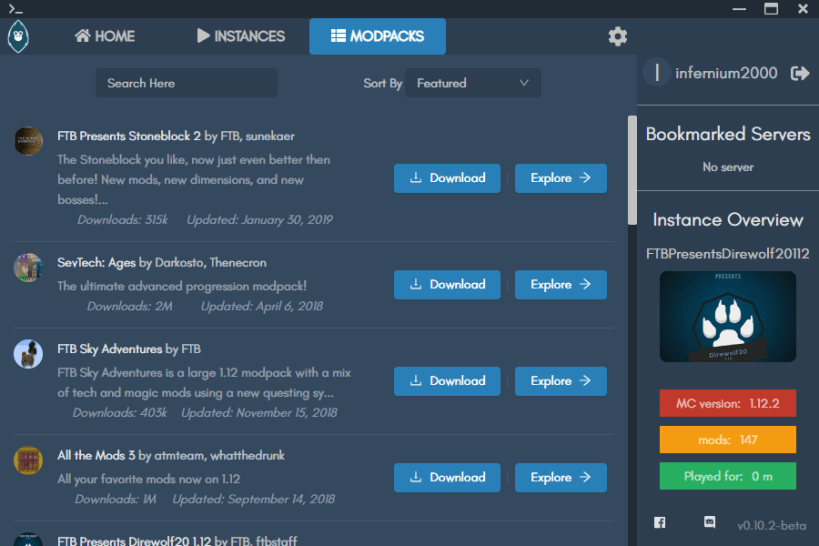Click Updated: November 15, 2018 text
The height and width of the screenshot is (546, 819).
coord(259,413)
